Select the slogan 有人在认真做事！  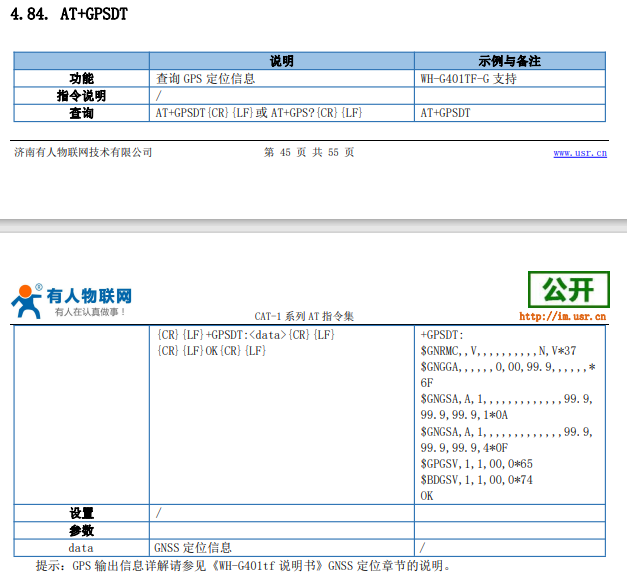pyautogui.click(x=90, y=312)
